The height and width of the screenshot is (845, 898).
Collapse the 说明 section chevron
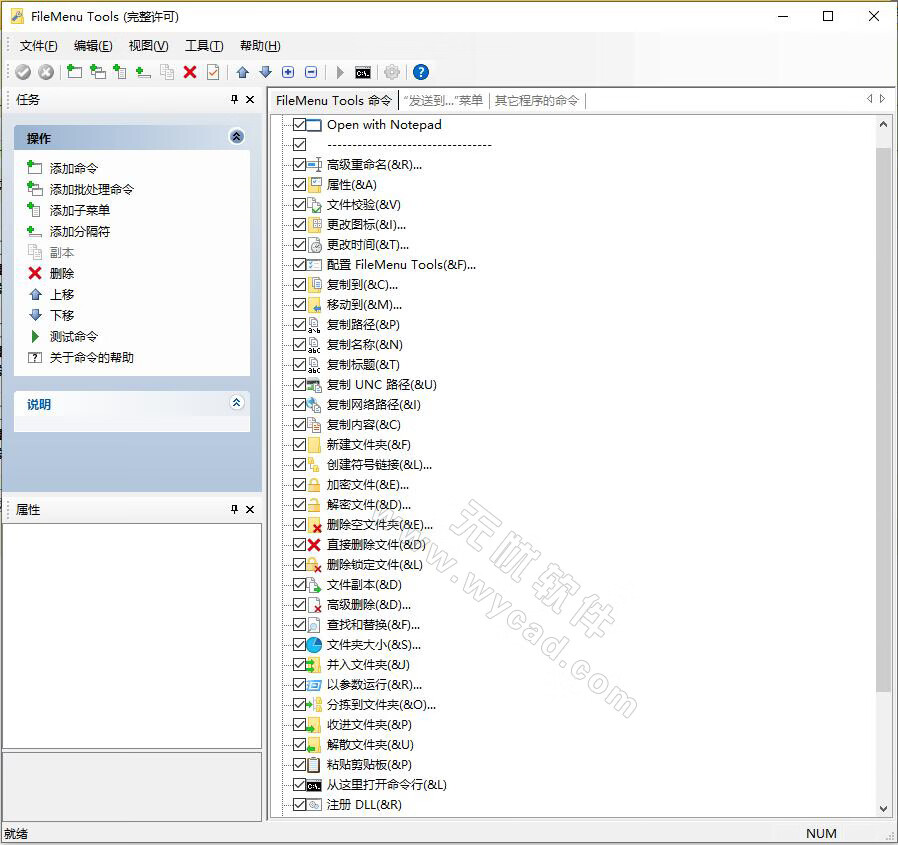237,403
